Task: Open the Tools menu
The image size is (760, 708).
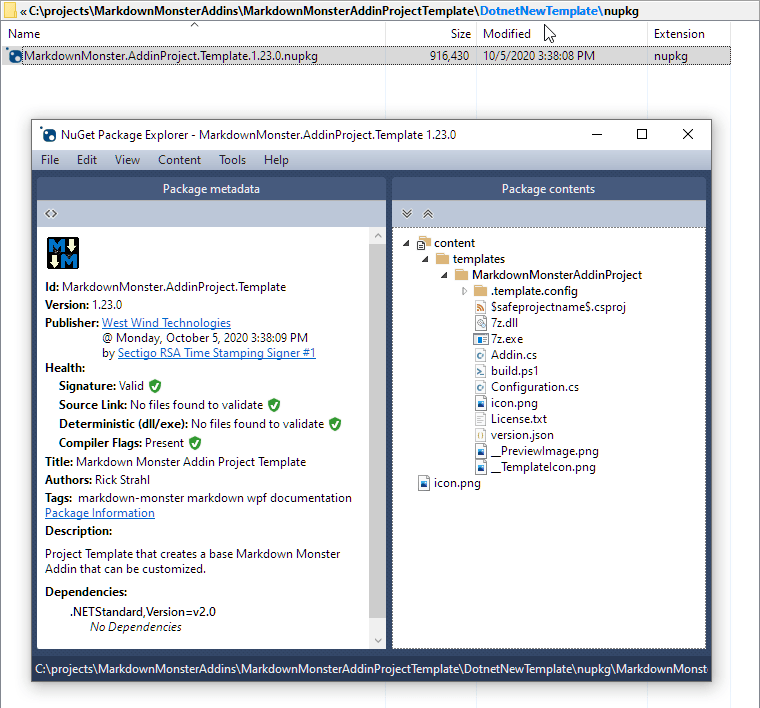Action: pos(232,160)
